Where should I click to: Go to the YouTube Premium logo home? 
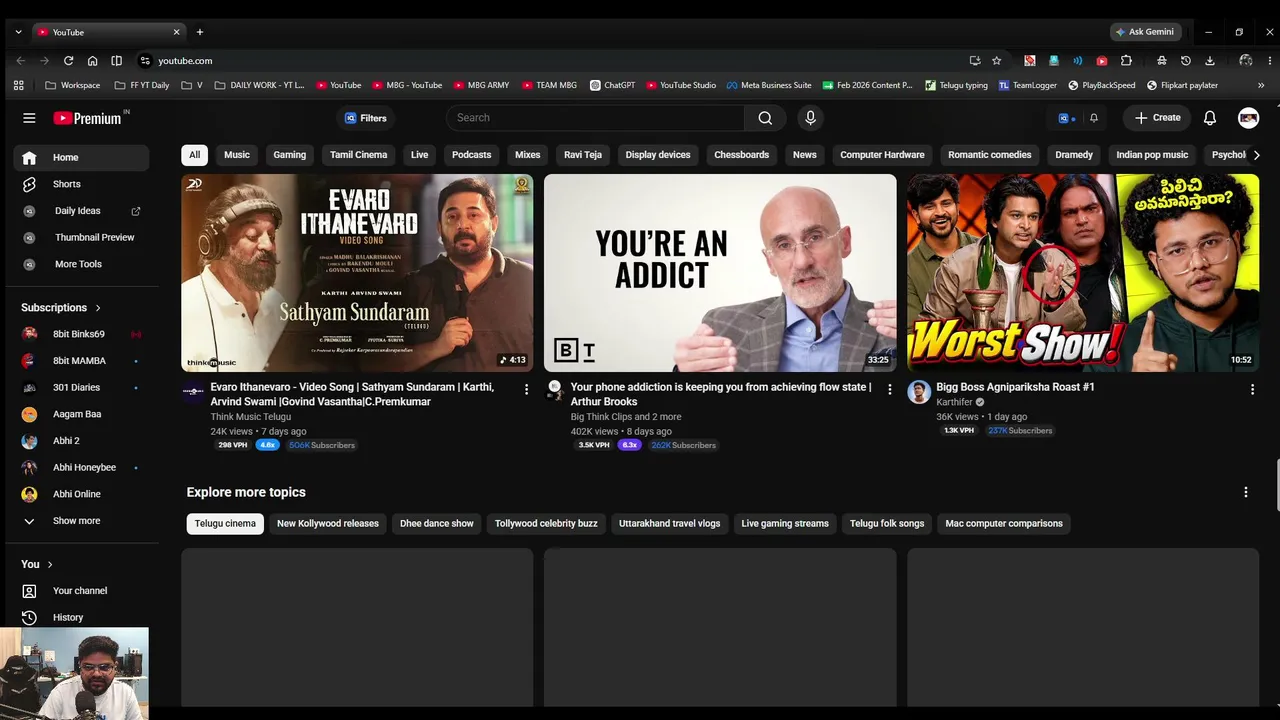[88, 118]
